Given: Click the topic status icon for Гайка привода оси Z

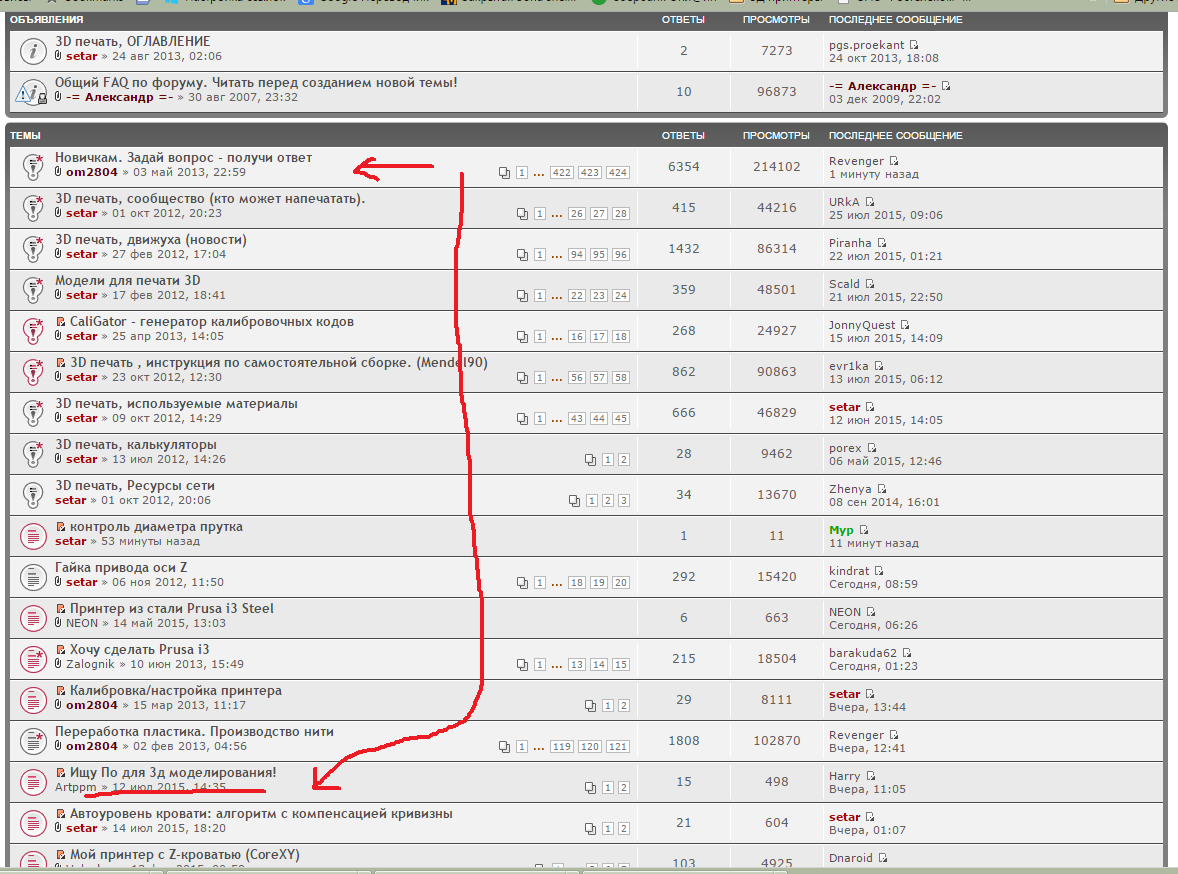Looking at the screenshot, I should pos(32,577).
